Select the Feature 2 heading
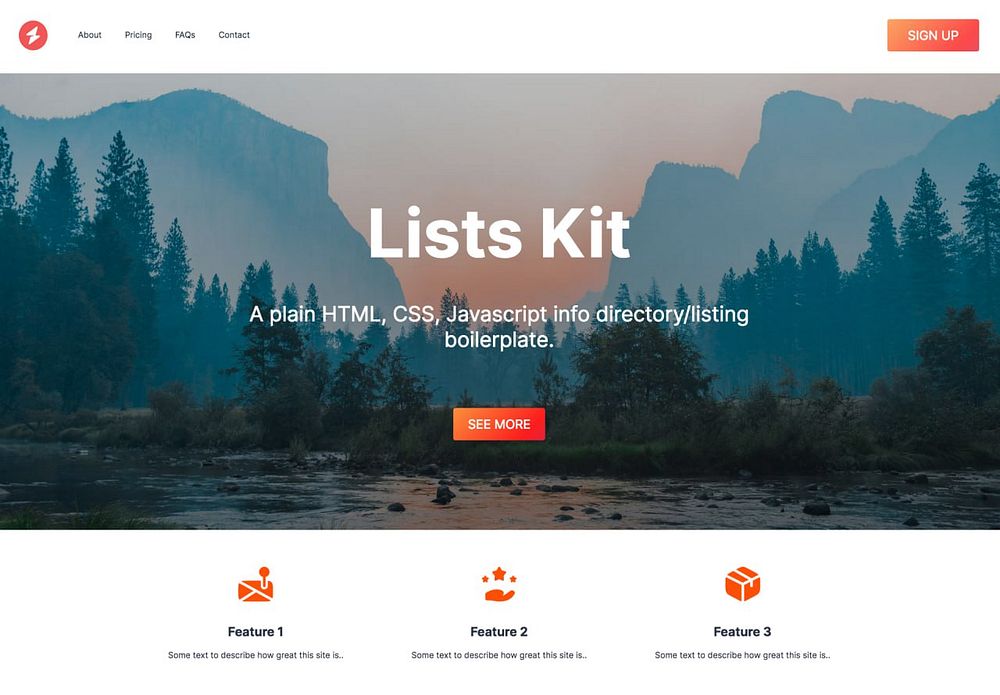This screenshot has height=695, width=1000. (x=499, y=631)
